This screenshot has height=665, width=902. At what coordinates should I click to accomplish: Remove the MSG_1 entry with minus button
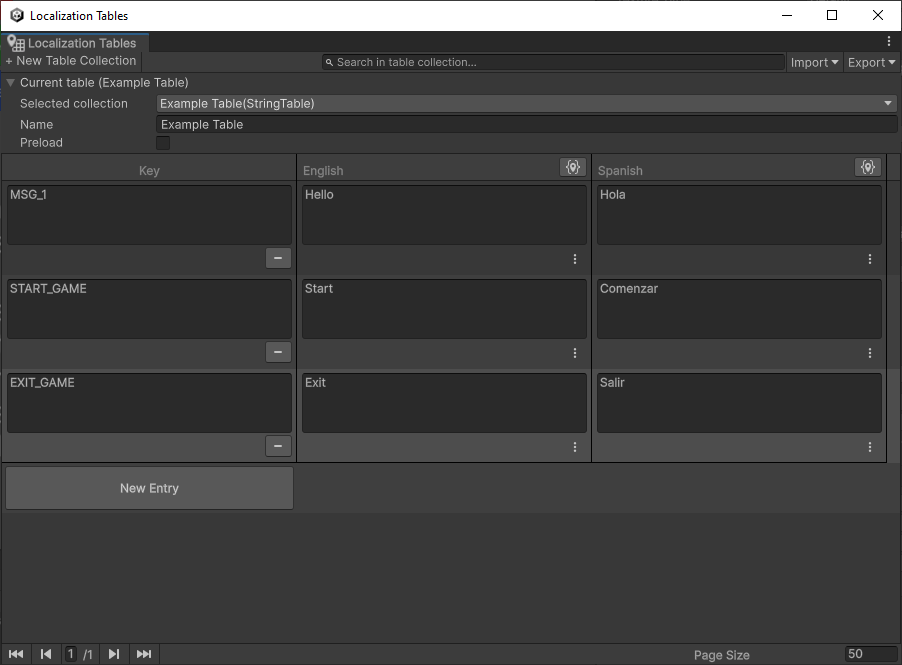tap(278, 259)
